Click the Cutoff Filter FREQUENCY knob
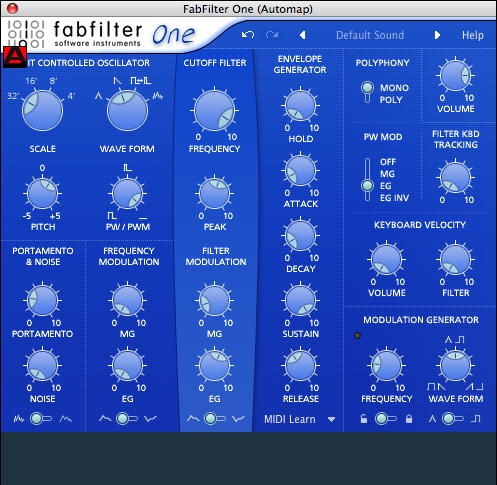Screen dimensions: 497x485 click(214, 110)
